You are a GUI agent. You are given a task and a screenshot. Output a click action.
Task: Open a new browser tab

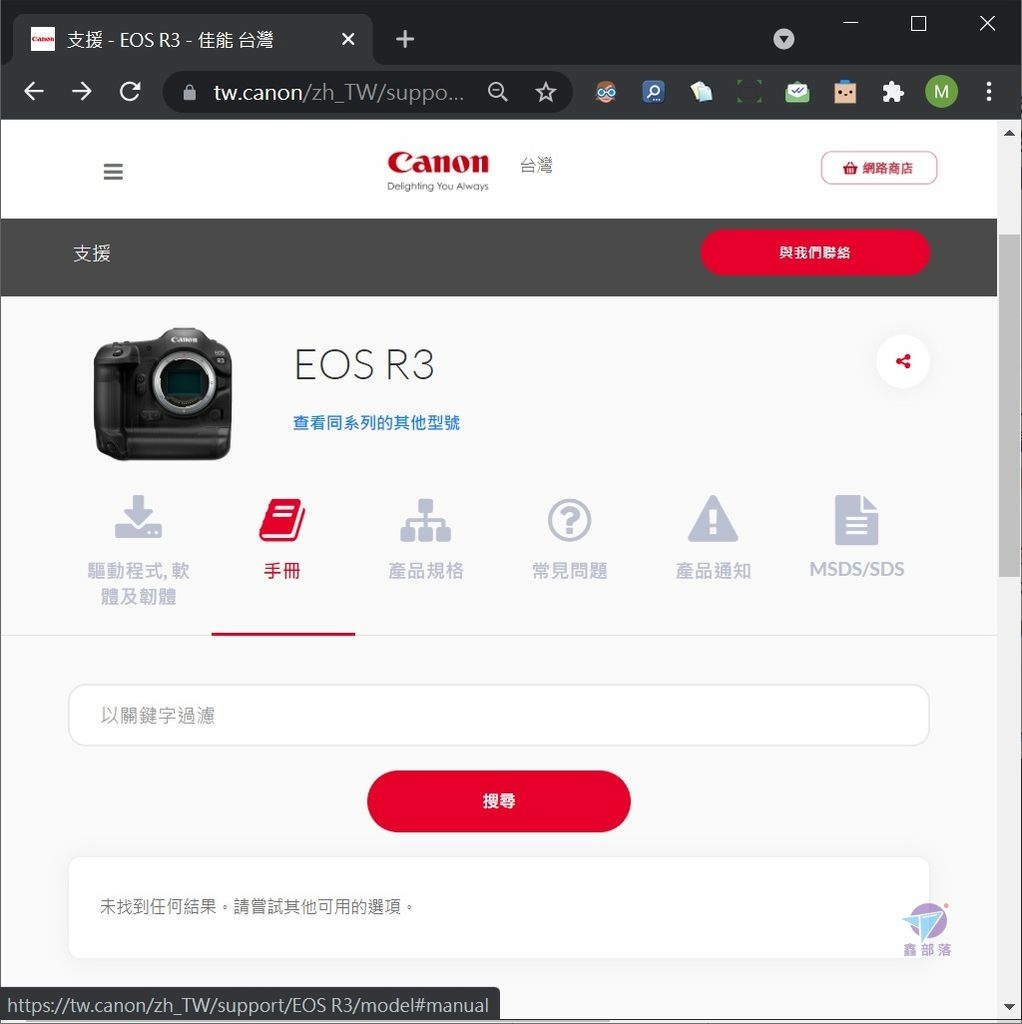click(405, 39)
